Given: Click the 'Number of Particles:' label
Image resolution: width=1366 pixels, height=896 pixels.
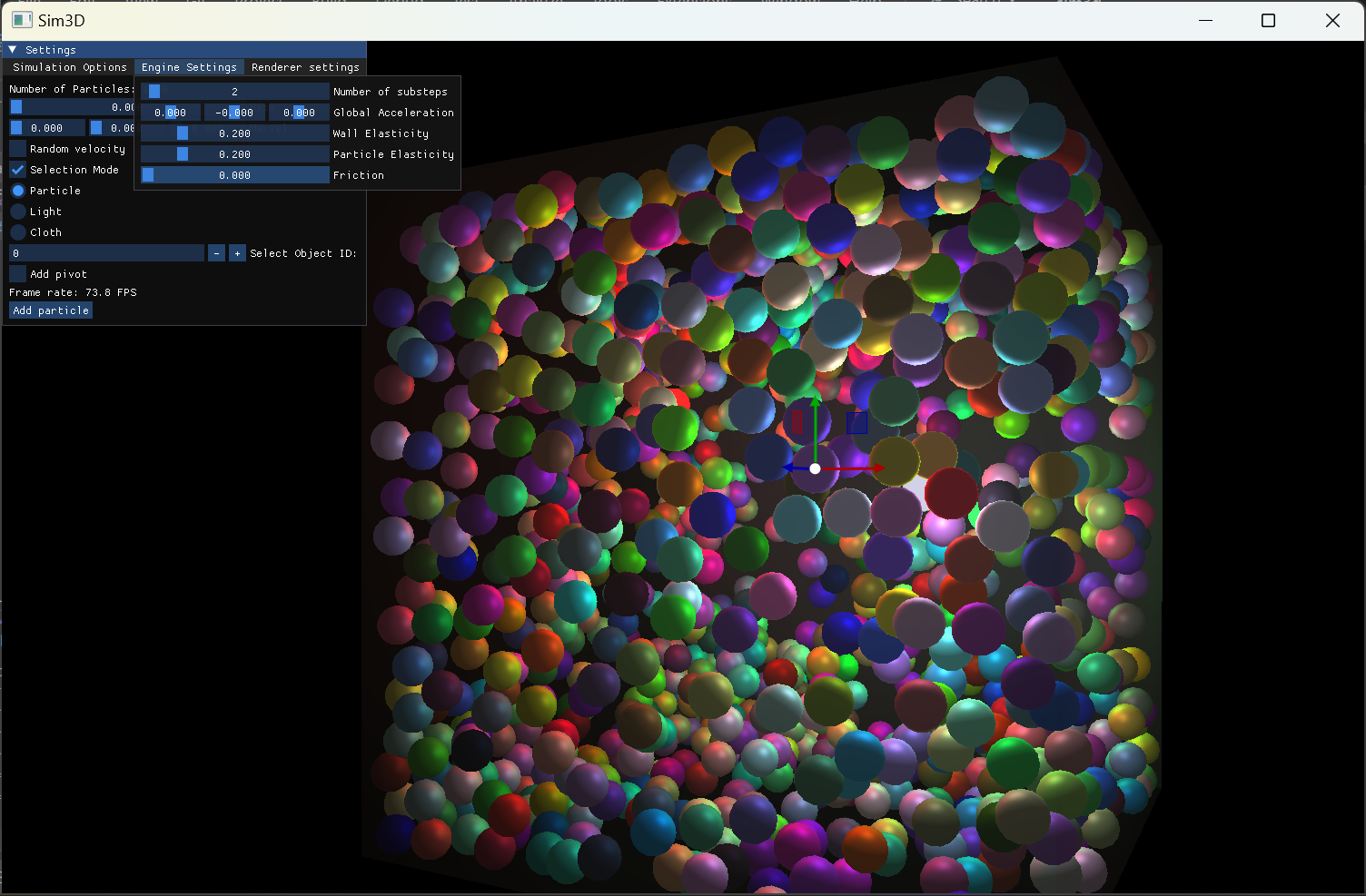Looking at the screenshot, I should 71,89.
